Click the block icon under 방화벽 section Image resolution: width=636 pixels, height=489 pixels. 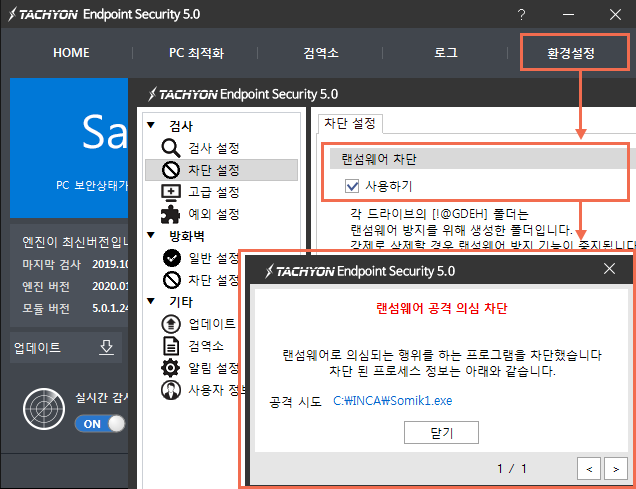click(x=172, y=280)
